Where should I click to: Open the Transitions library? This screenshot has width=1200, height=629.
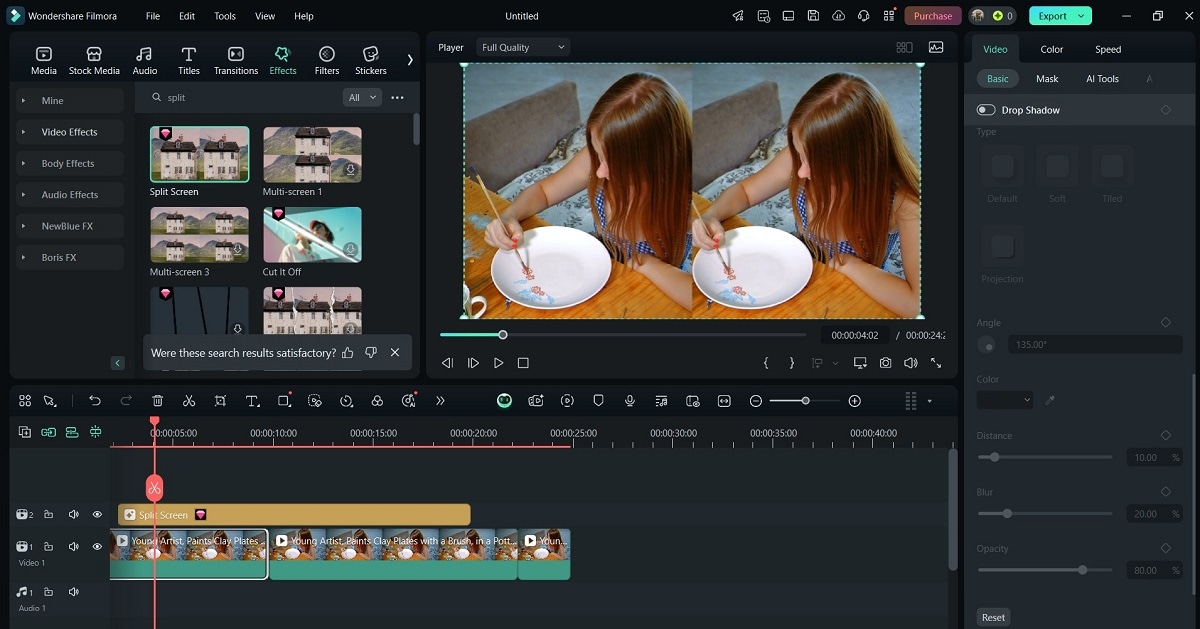click(x=236, y=60)
